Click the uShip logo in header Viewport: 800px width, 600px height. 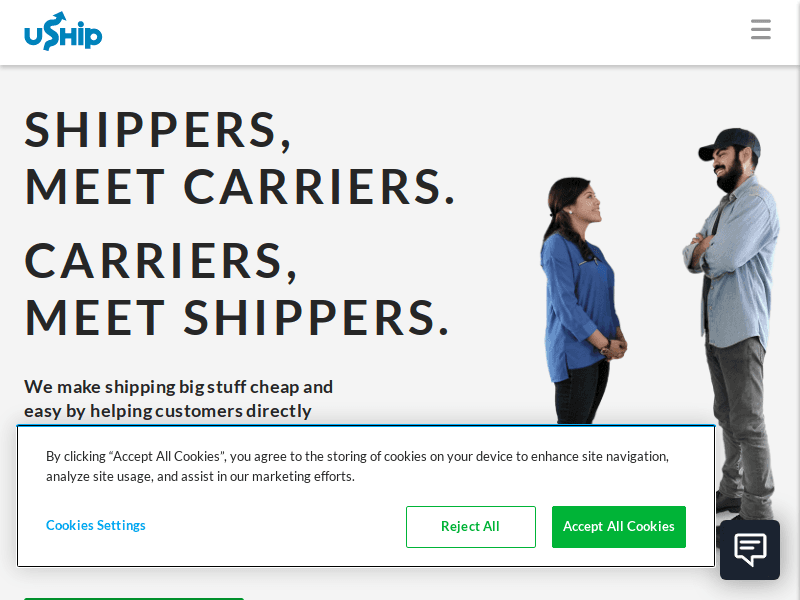pyautogui.click(x=63, y=32)
